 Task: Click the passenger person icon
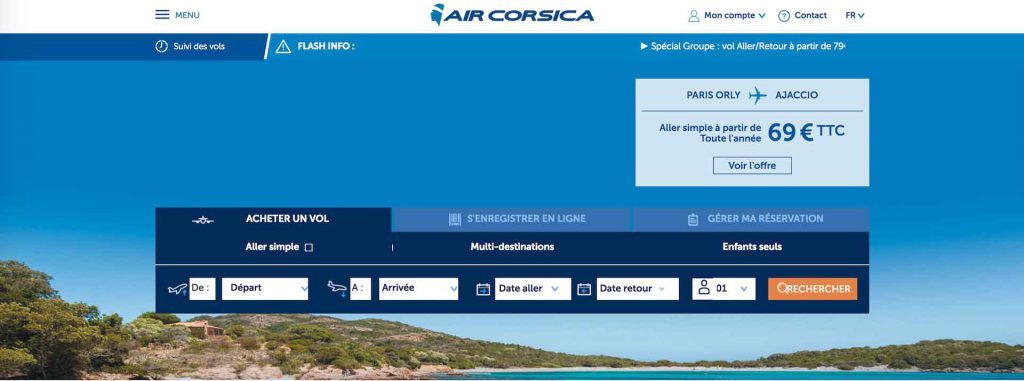pyautogui.click(x=703, y=287)
